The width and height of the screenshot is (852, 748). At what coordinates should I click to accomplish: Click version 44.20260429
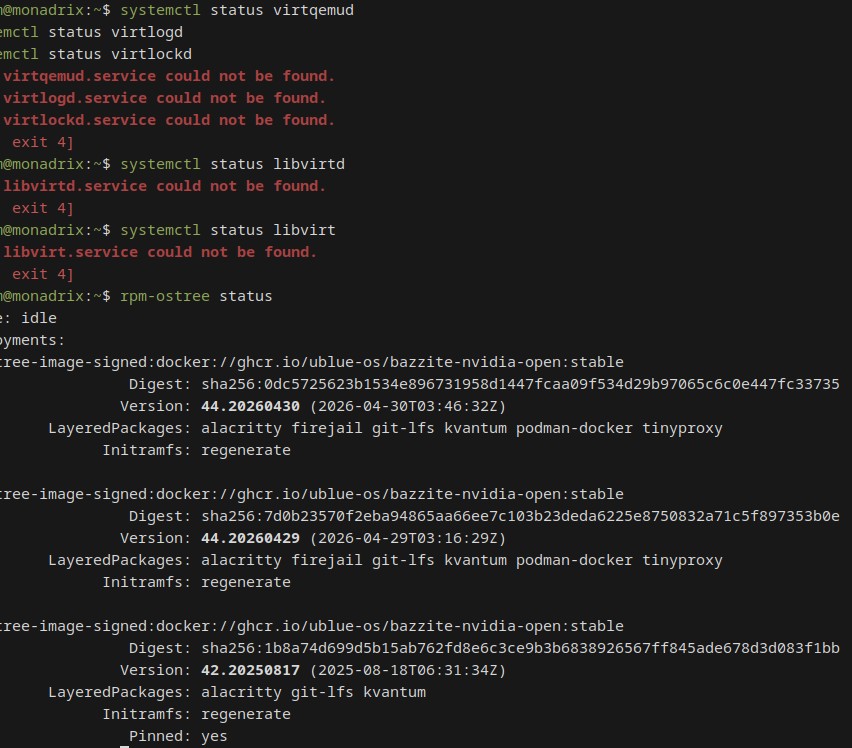[x=250, y=538]
